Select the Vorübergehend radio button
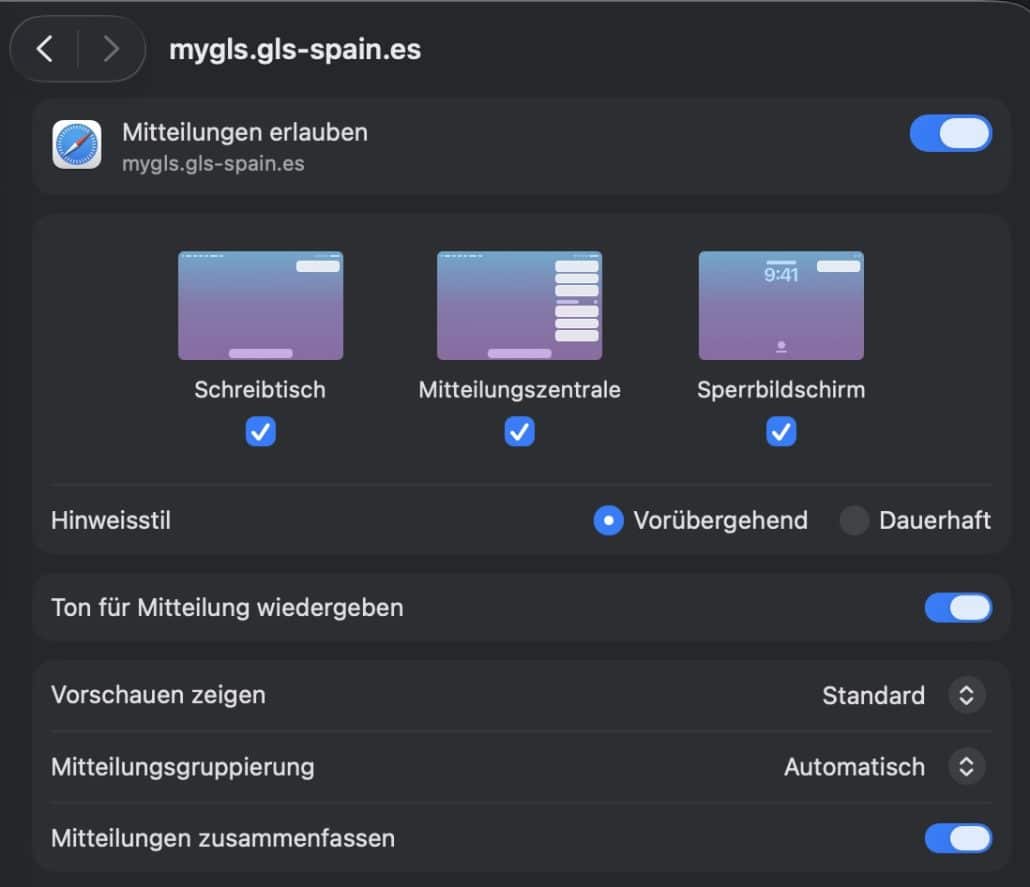This screenshot has height=887, width=1030. pos(608,520)
